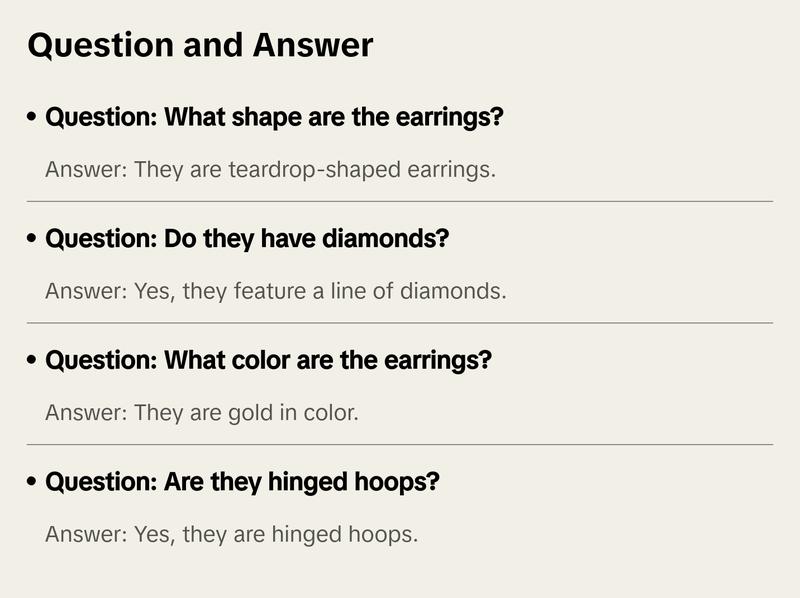The image size is (800, 598).
Task: Click the bullet before the earring shape question
Action: click(x=33, y=118)
